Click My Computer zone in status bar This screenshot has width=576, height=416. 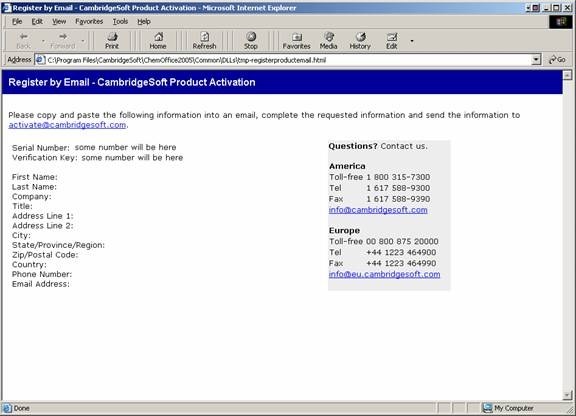point(509,408)
